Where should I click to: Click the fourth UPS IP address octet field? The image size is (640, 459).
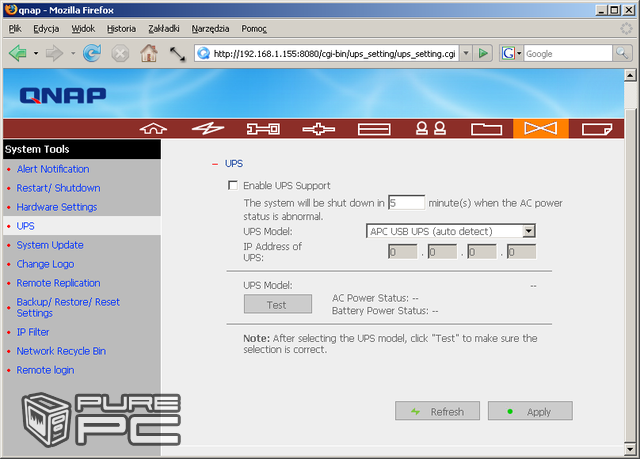(522, 252)
